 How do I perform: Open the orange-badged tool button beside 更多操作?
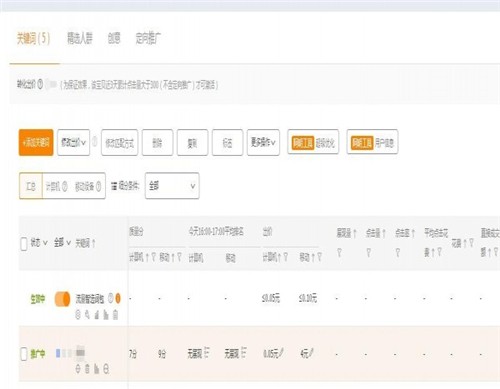[x=313, y=142]
